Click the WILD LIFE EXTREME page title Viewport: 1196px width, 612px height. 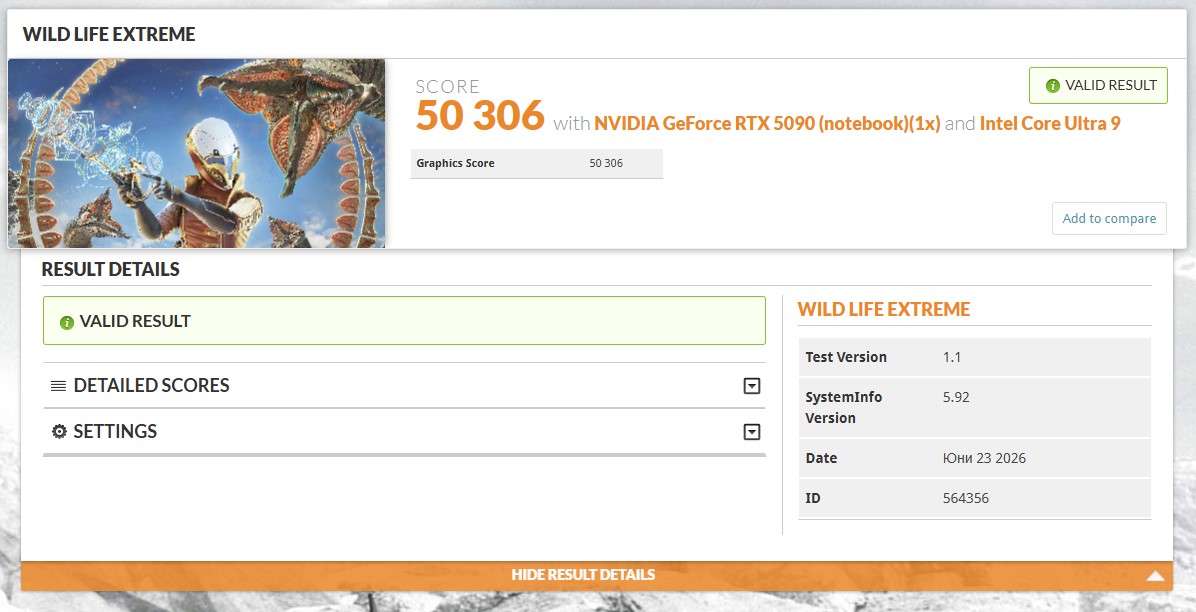[x=109, y=34]
